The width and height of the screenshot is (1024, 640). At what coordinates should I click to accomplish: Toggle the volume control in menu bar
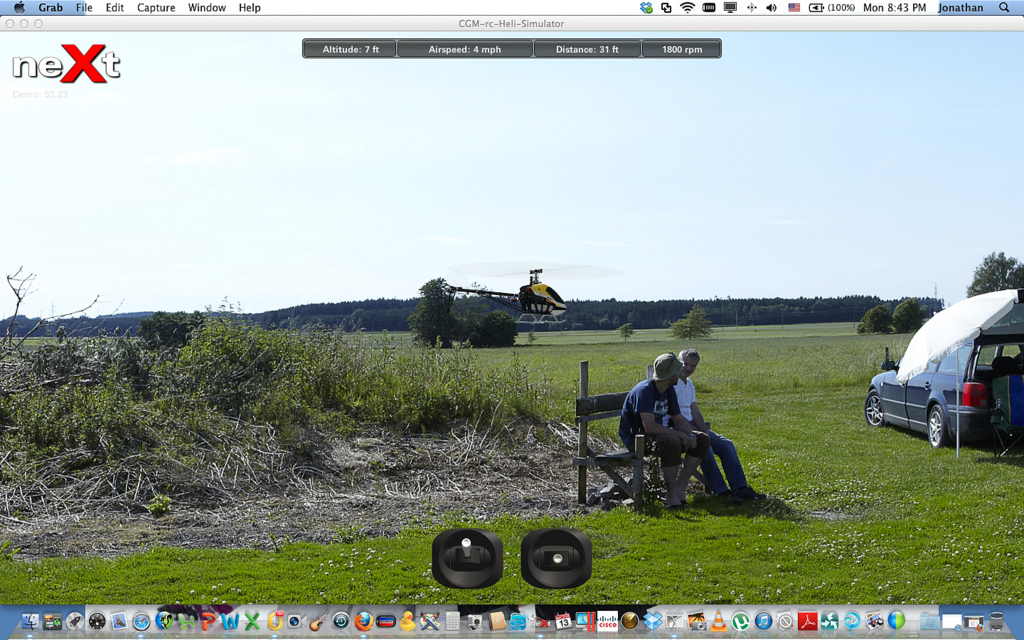pos(771,7)
